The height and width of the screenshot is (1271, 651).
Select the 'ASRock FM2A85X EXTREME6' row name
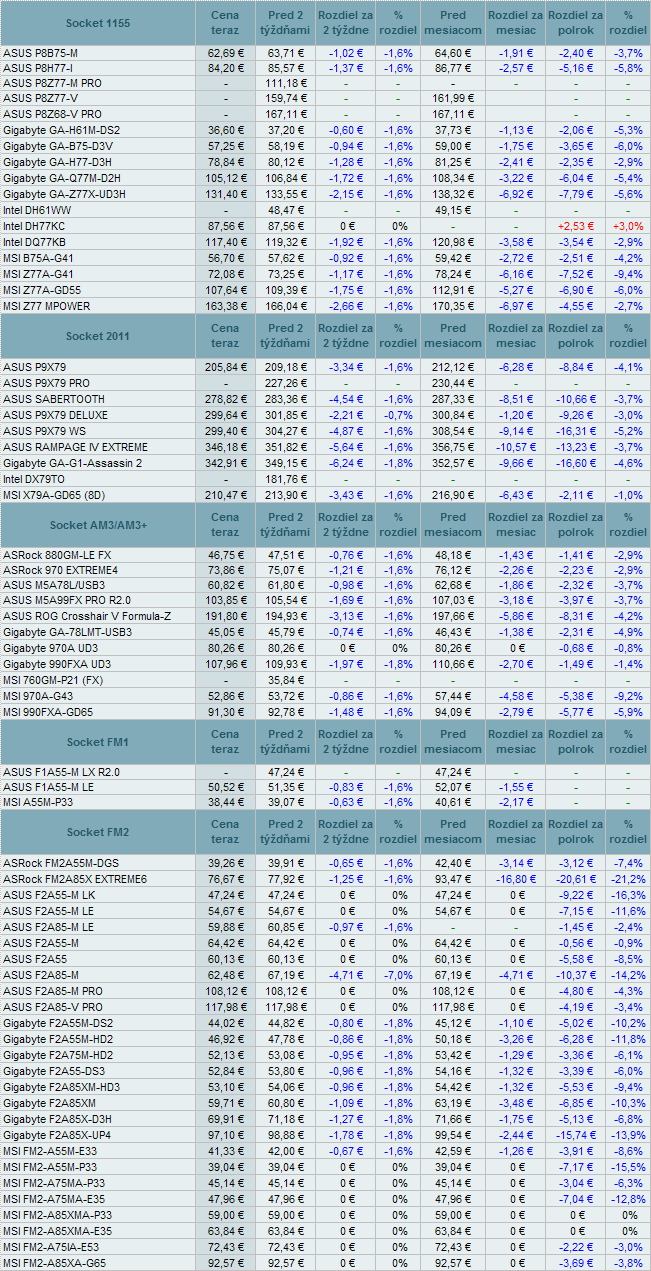pos(75,878)
